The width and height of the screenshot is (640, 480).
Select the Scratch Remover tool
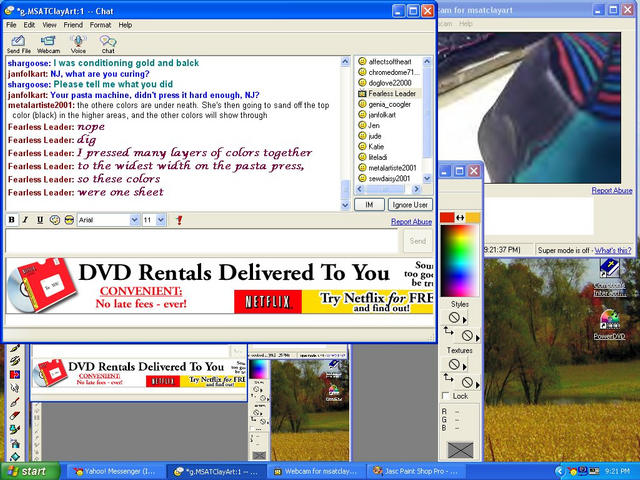(x=15, y=402)
